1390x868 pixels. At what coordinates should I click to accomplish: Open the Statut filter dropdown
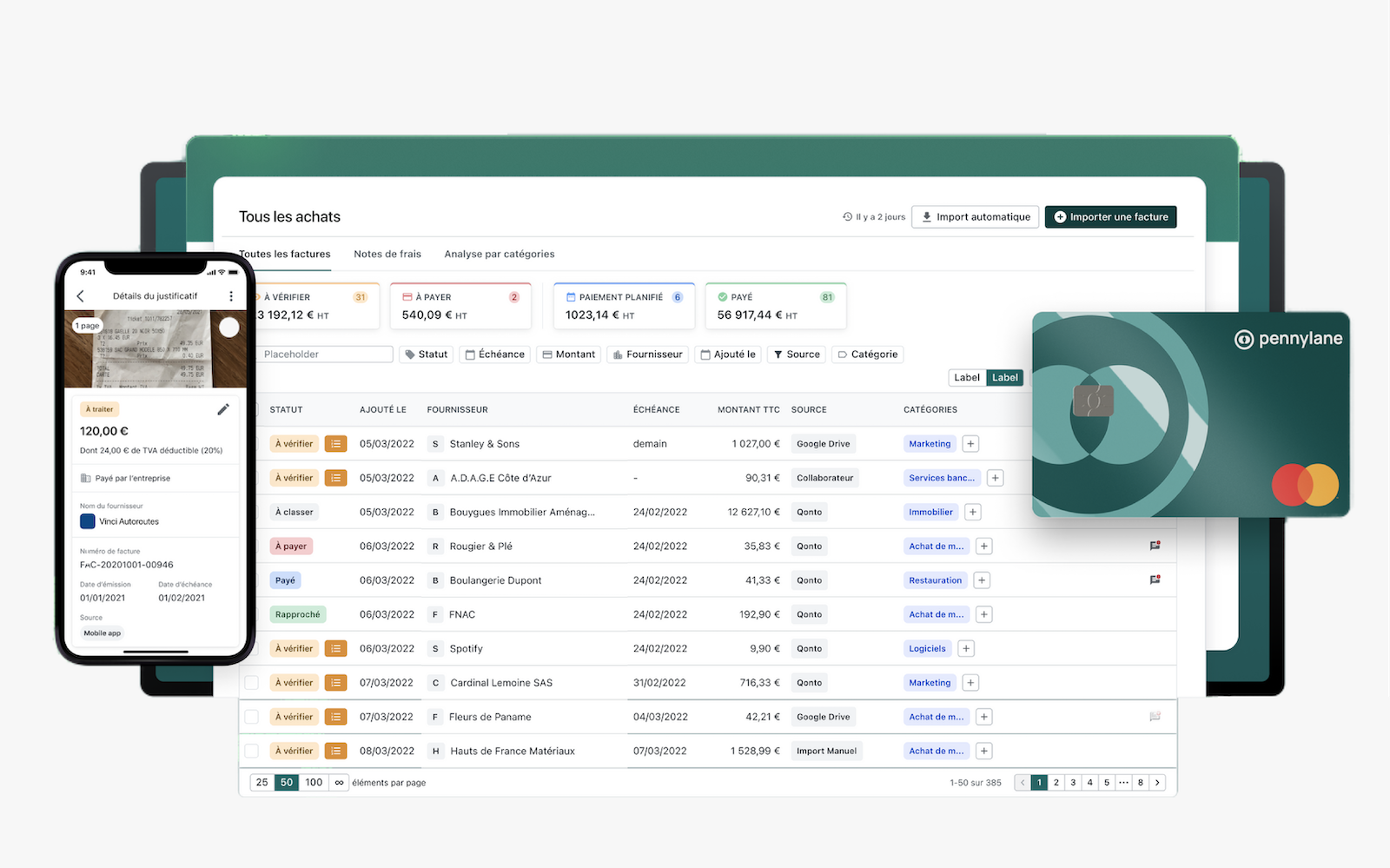pos(426,354)
